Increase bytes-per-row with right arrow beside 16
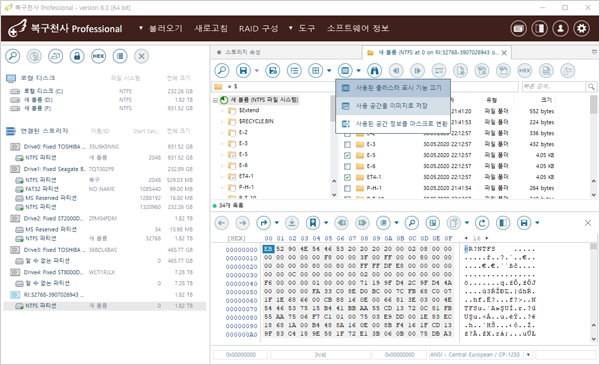The height and width of the screenshot is (365, 600). click(x=487, y=238)
